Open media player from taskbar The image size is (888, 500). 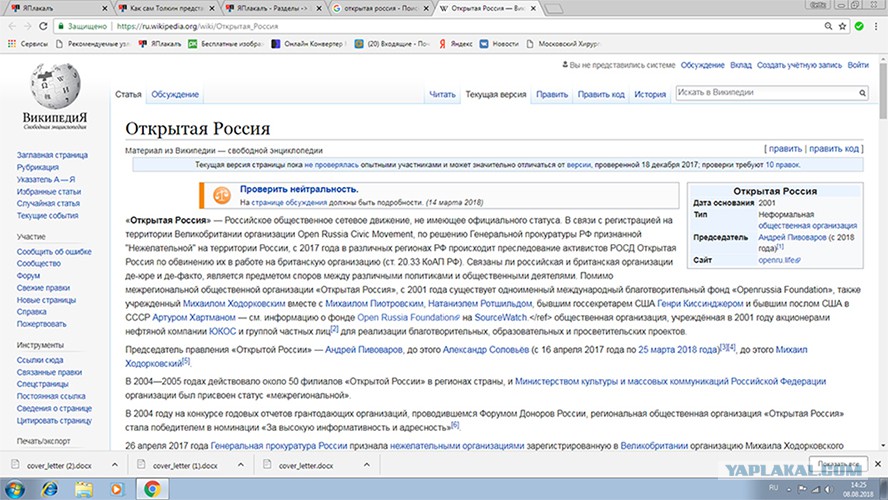coord(117,488)
